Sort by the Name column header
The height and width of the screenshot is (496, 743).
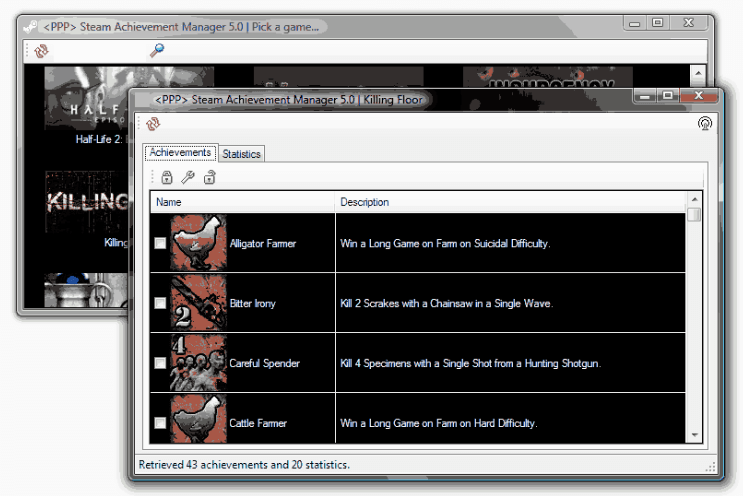click(x=243, y=202)
